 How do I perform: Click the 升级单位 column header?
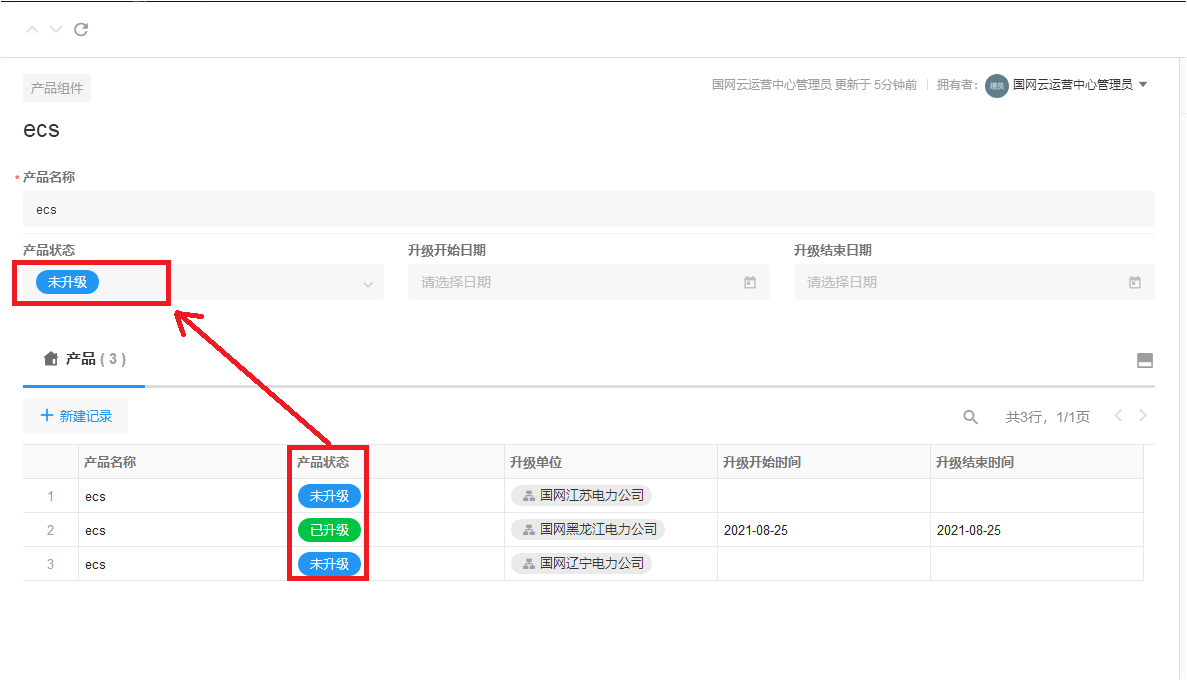point(536,462)
